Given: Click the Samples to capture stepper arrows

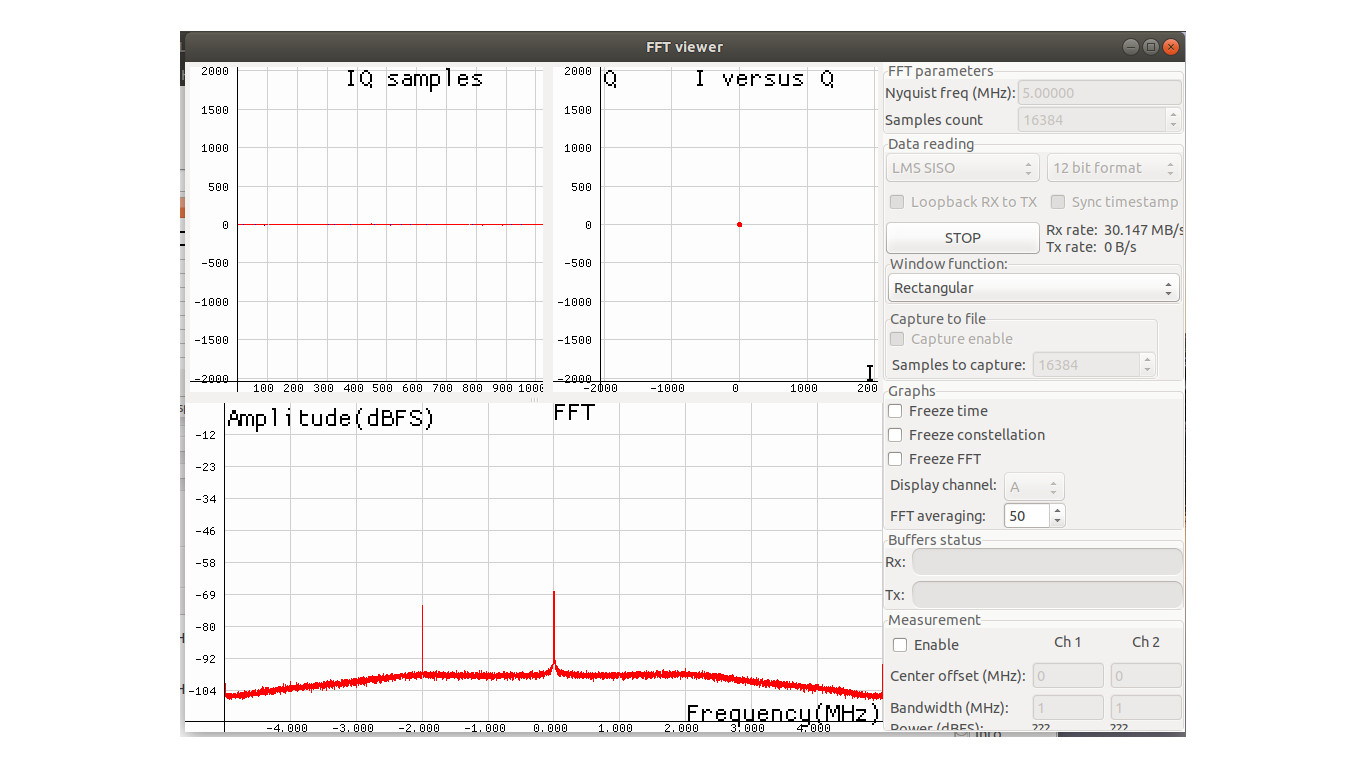Looking at the screenshot, I should point(1148,365).
